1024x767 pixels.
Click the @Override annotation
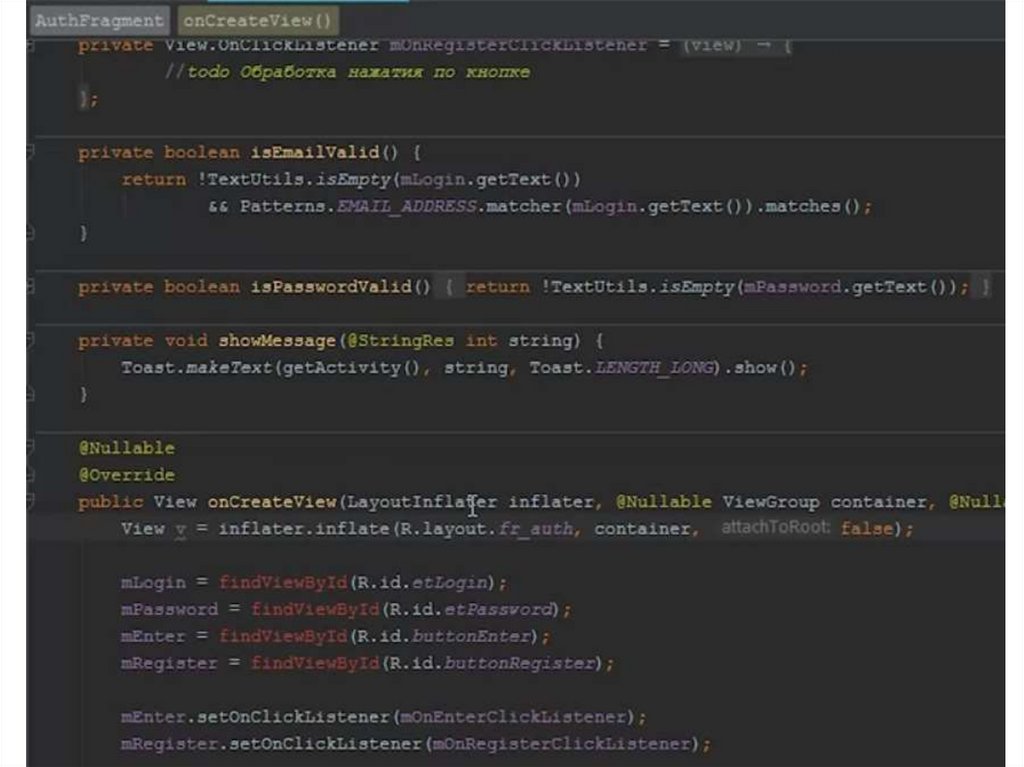126,475
